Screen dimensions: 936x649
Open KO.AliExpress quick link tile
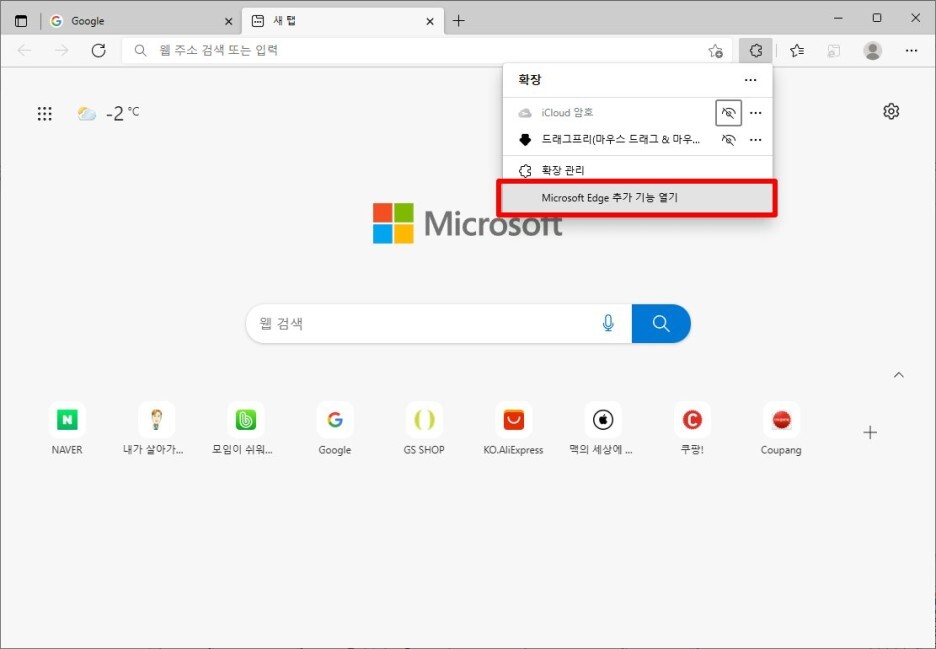coord(513,429)
